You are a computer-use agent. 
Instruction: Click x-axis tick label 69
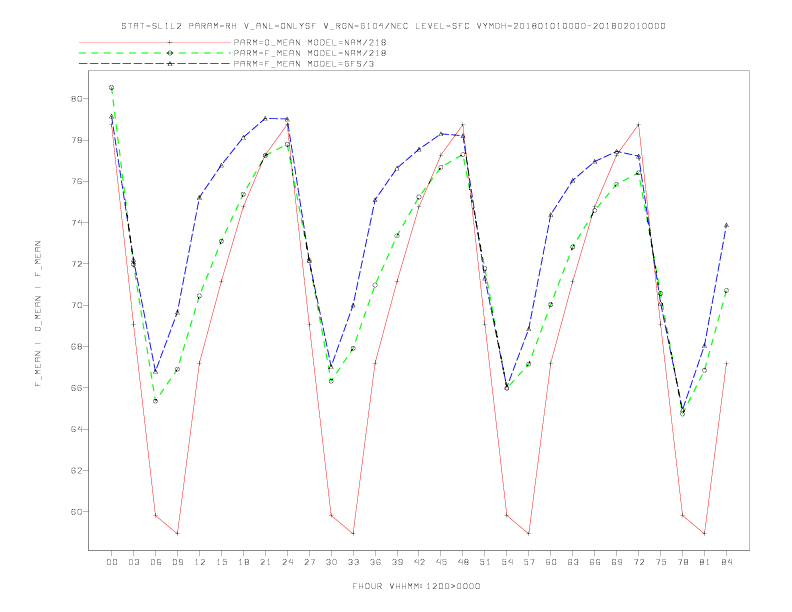pyautogui.click(x=616, y=562)
